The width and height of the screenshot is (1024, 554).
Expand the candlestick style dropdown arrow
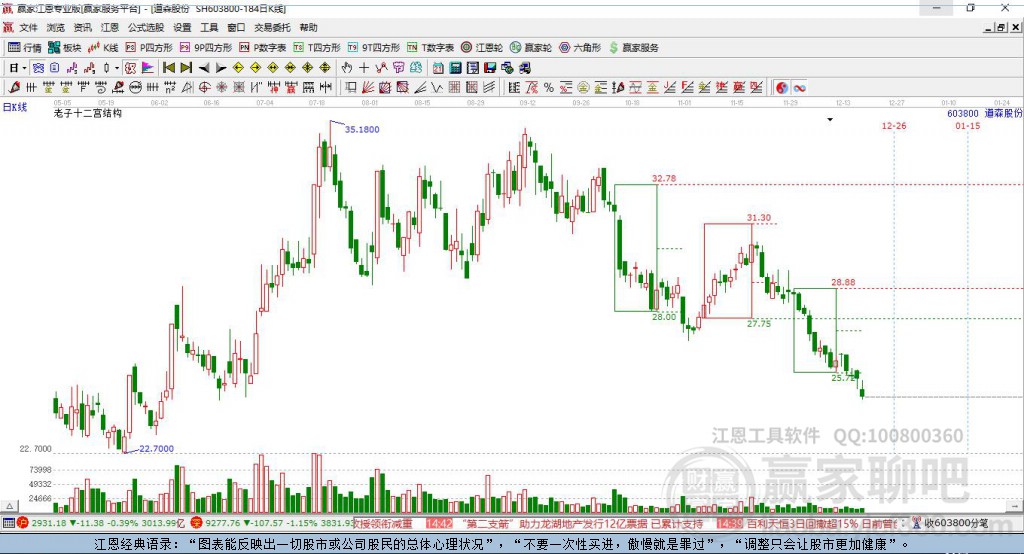pos(117,68)
